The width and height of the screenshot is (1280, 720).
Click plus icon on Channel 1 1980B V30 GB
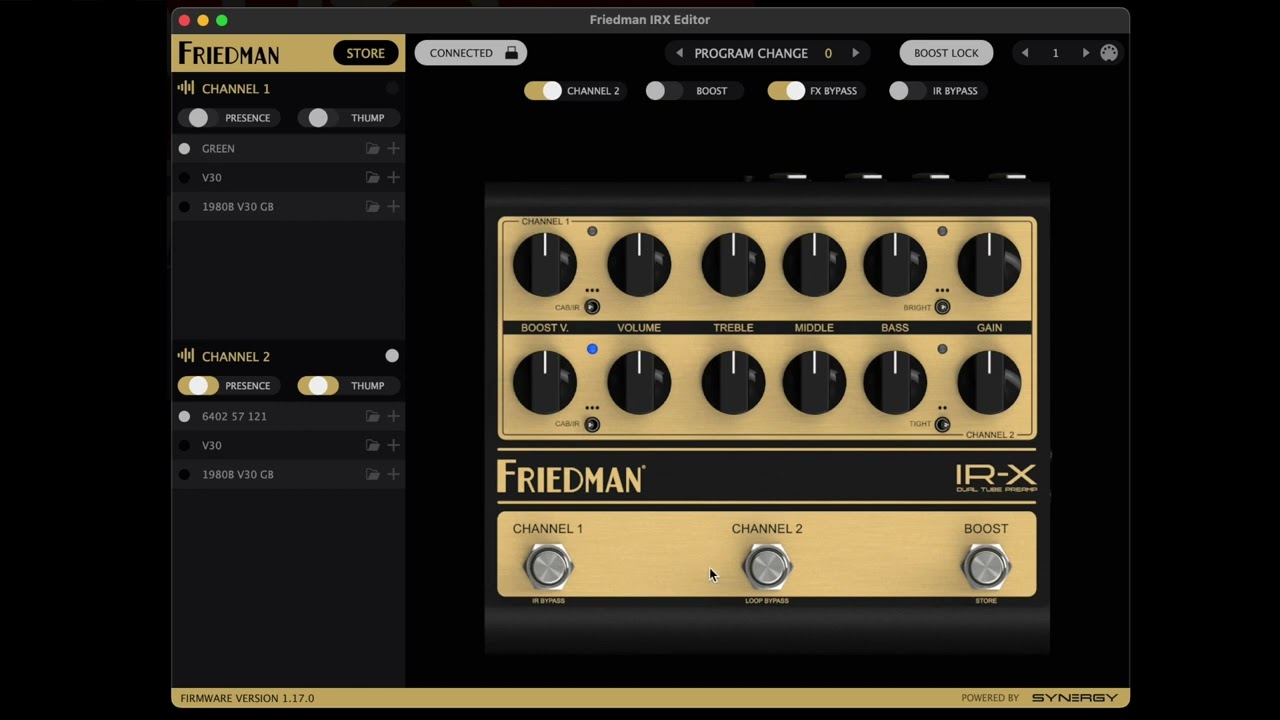[x=393, y=206]
